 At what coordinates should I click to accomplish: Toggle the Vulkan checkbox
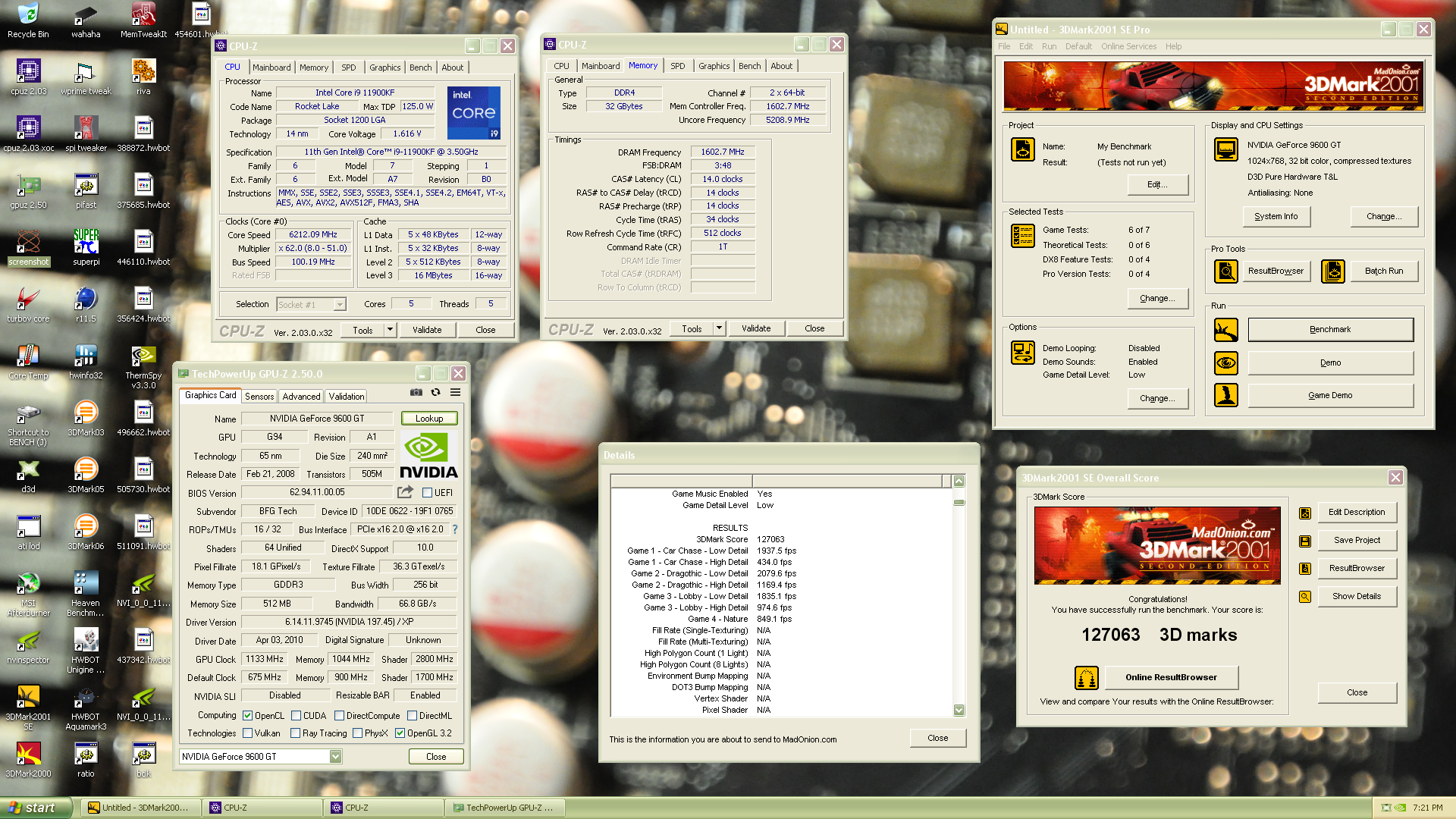coord(247,733)
